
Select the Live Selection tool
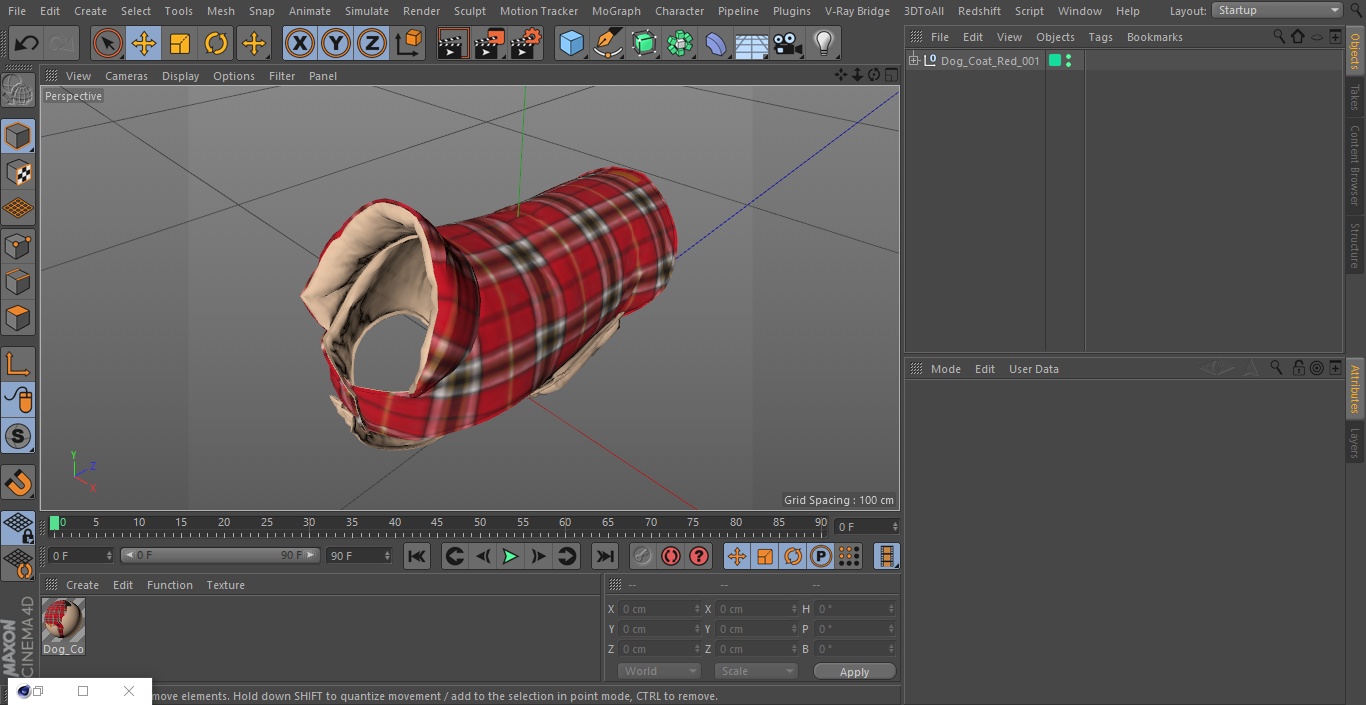(108, 44)
